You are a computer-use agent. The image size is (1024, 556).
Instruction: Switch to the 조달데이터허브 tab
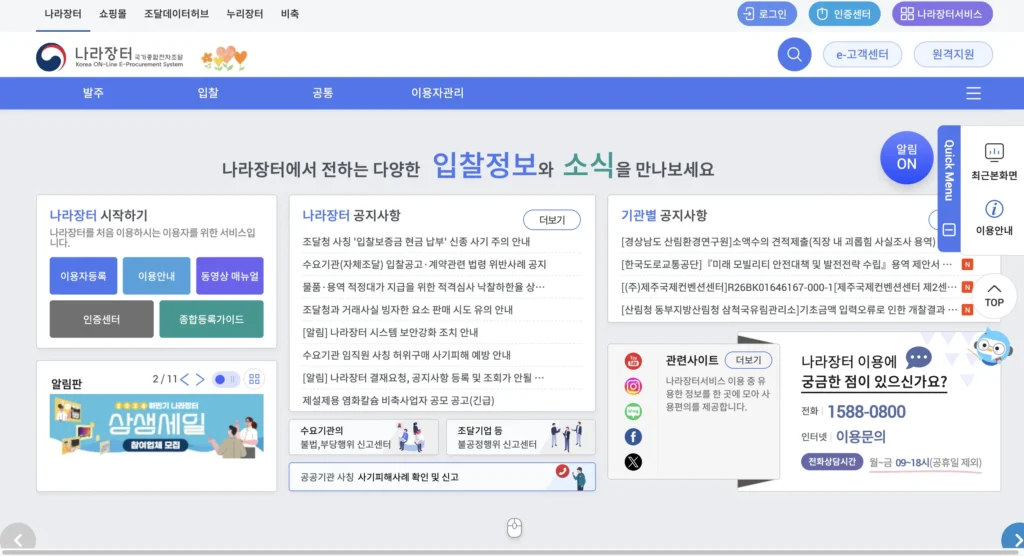pos(176,14)
